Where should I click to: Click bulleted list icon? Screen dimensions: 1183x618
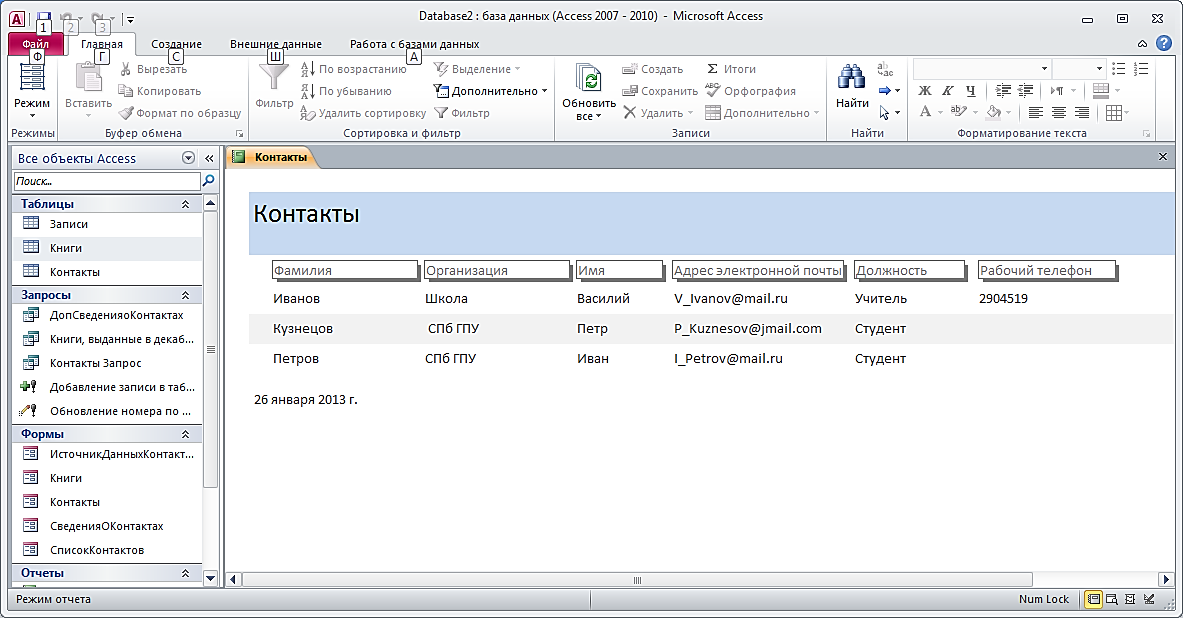pos(1119,69)
